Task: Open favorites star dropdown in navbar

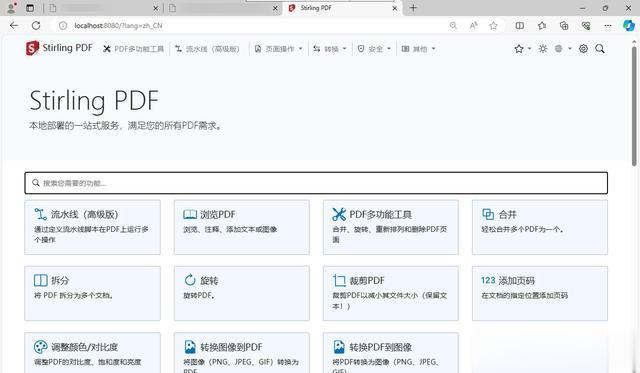Action: pyautogui.click(x=522, y=49)
